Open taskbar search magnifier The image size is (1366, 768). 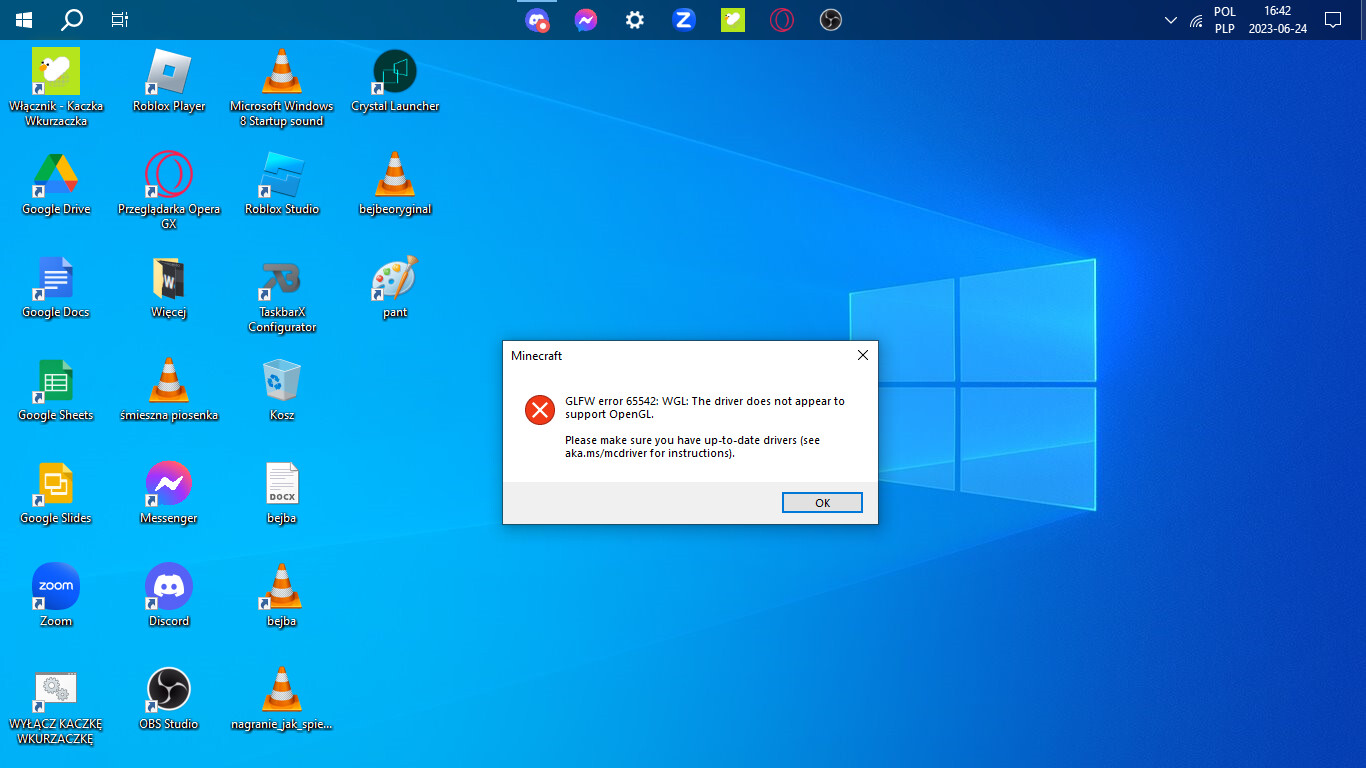pos(72,20)
